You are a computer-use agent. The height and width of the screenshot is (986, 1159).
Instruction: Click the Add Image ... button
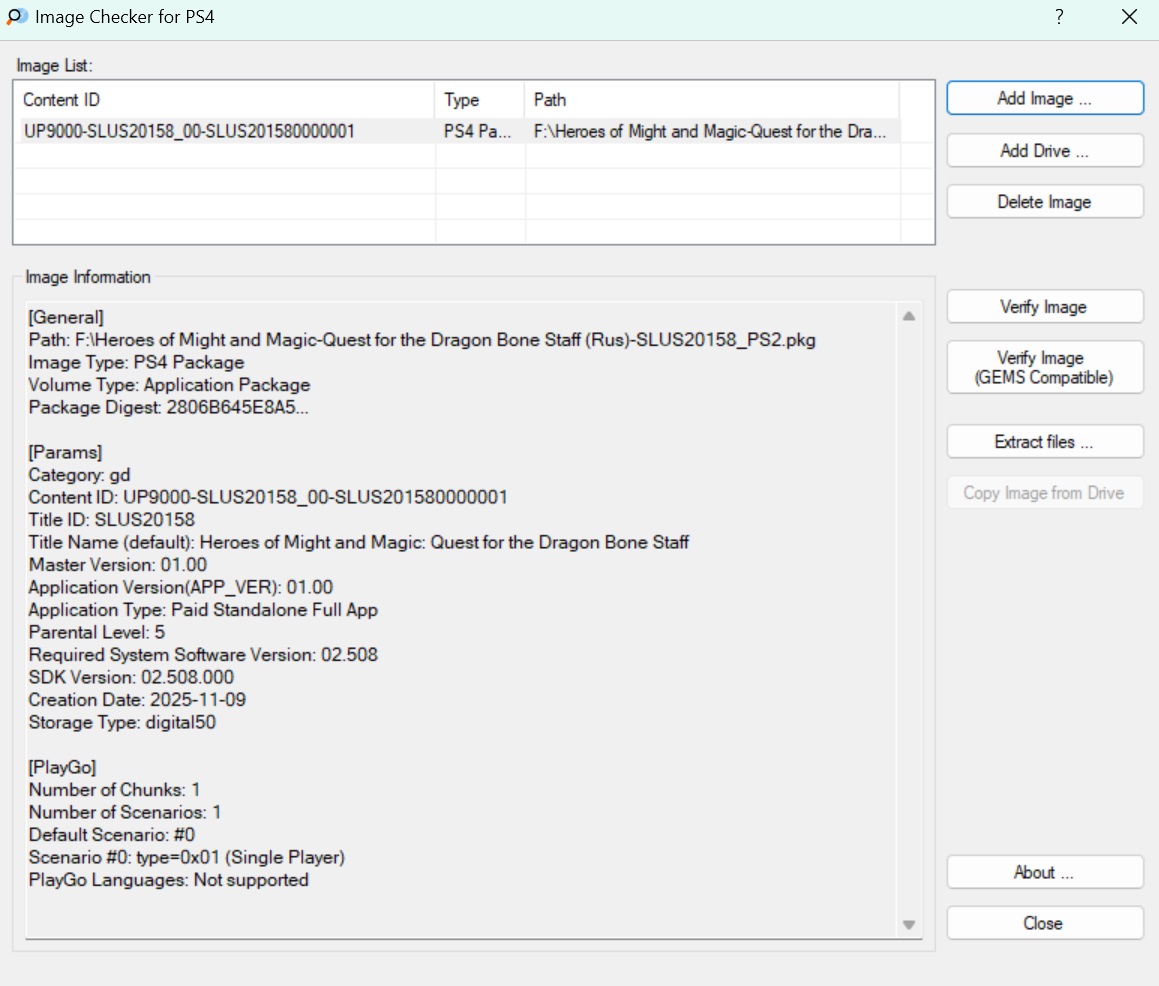[x=1044, y=99]
